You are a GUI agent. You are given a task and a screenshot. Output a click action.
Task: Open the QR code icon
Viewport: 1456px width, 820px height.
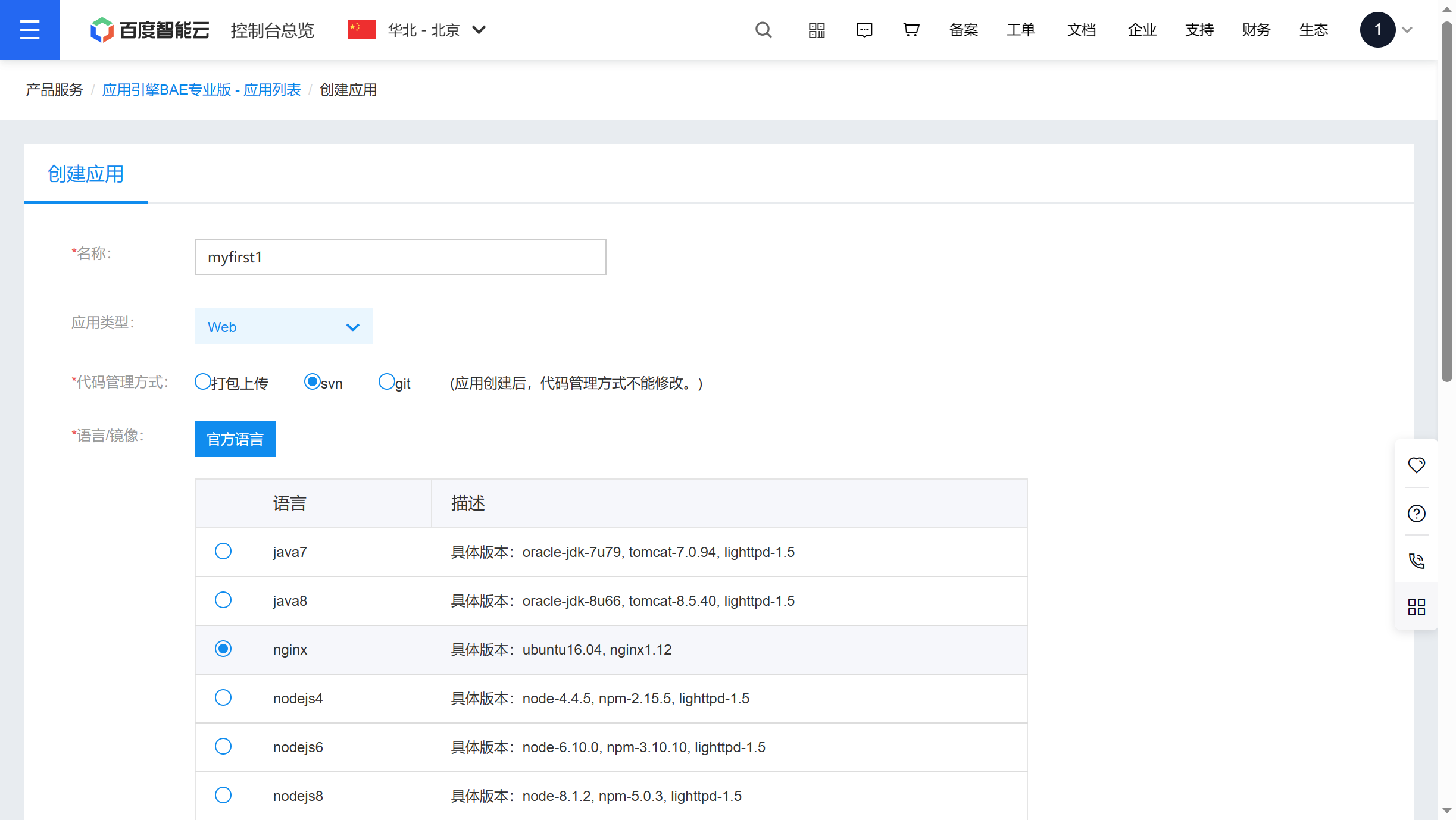click(x=817, y=30)
